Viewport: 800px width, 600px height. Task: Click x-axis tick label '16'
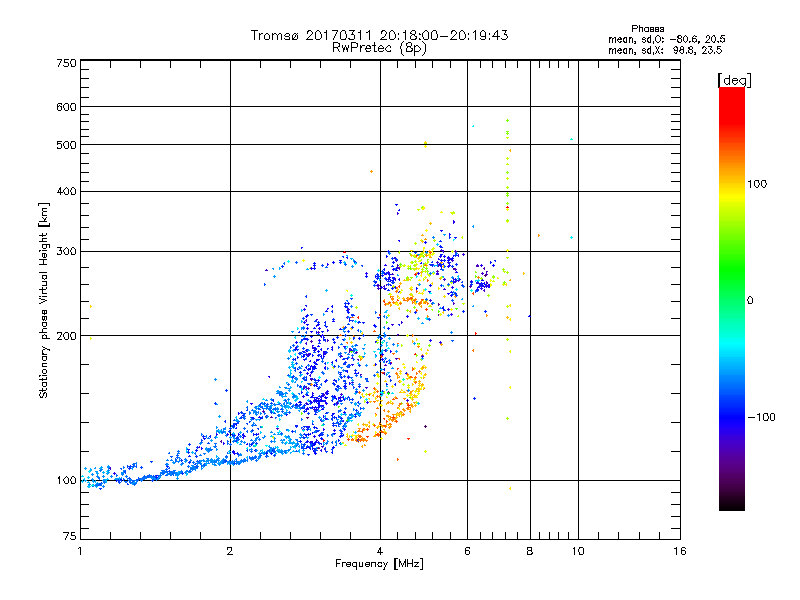[680, 551]
